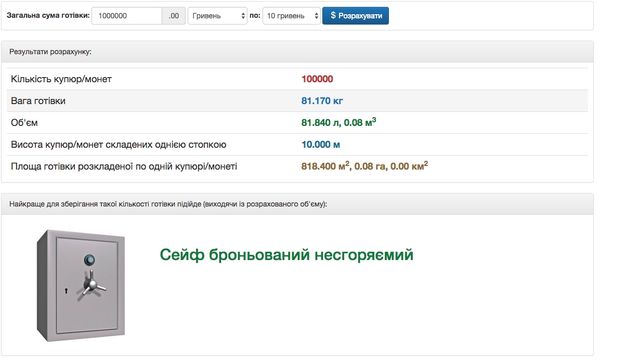
Task: Click the safe image thumbnail
Action: click(81, 285)
